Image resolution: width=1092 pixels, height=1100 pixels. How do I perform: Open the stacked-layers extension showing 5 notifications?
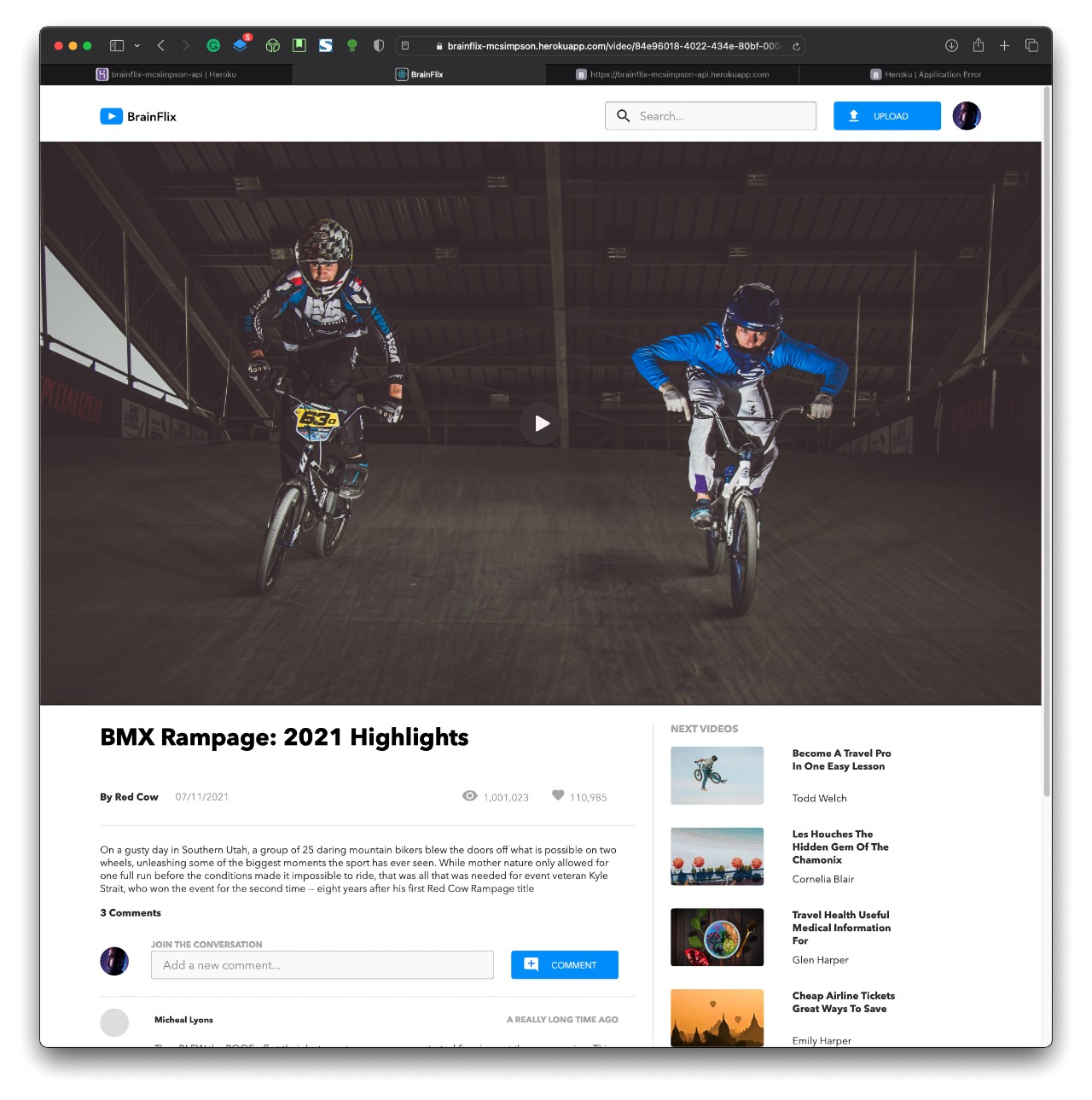point(241,45)
